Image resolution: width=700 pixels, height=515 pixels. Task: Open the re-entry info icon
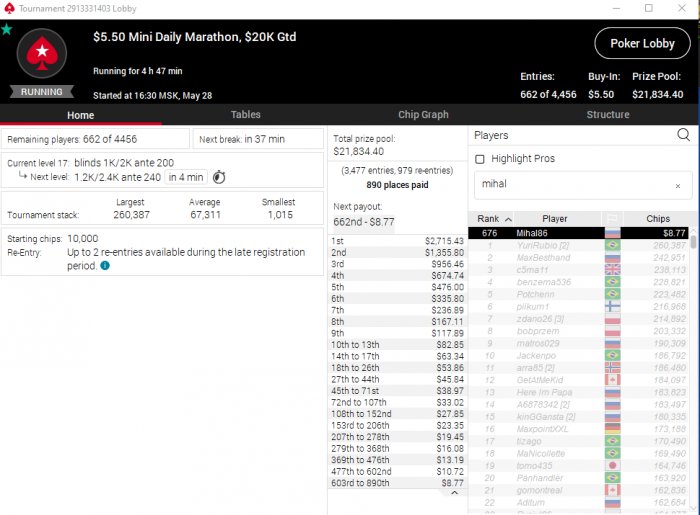[105, 266]
